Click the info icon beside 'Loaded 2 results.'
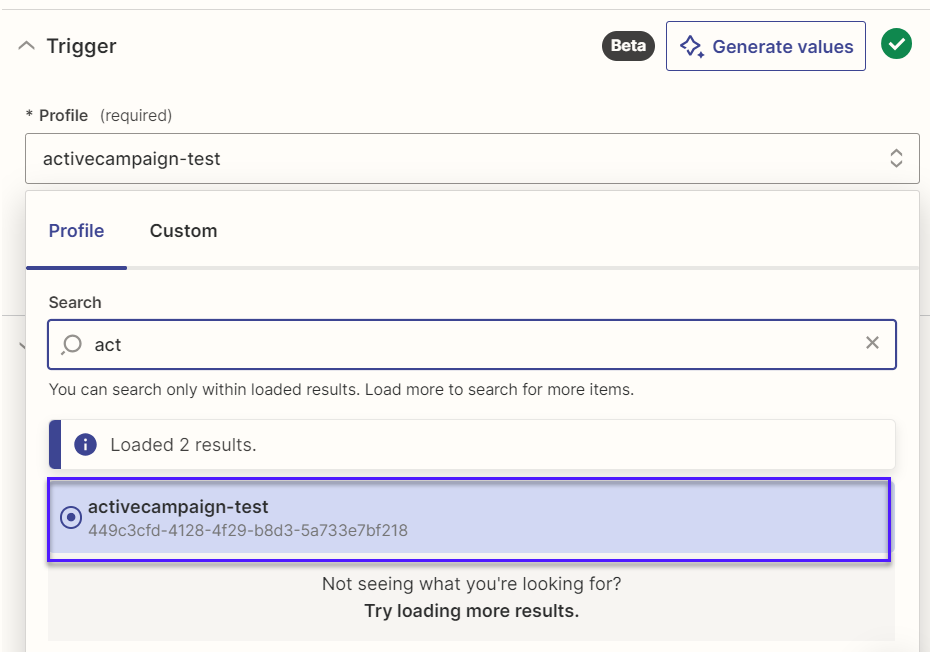The width and height of the screenshot is (930, 652). tap(85, 444)
